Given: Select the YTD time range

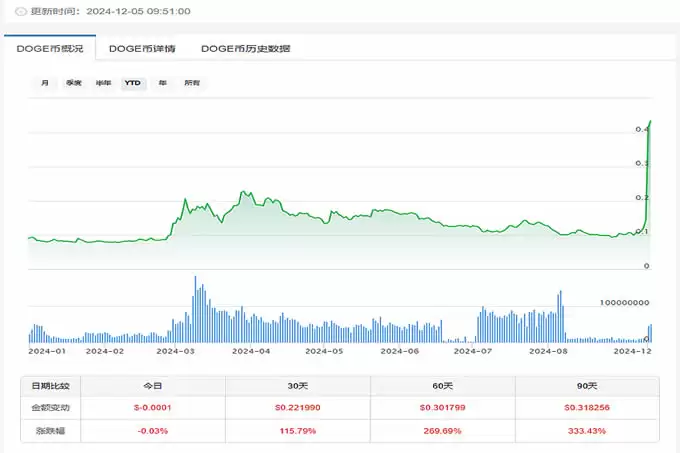Looking at the screenshot, I should pyautogui.click(x=132, y=83).
